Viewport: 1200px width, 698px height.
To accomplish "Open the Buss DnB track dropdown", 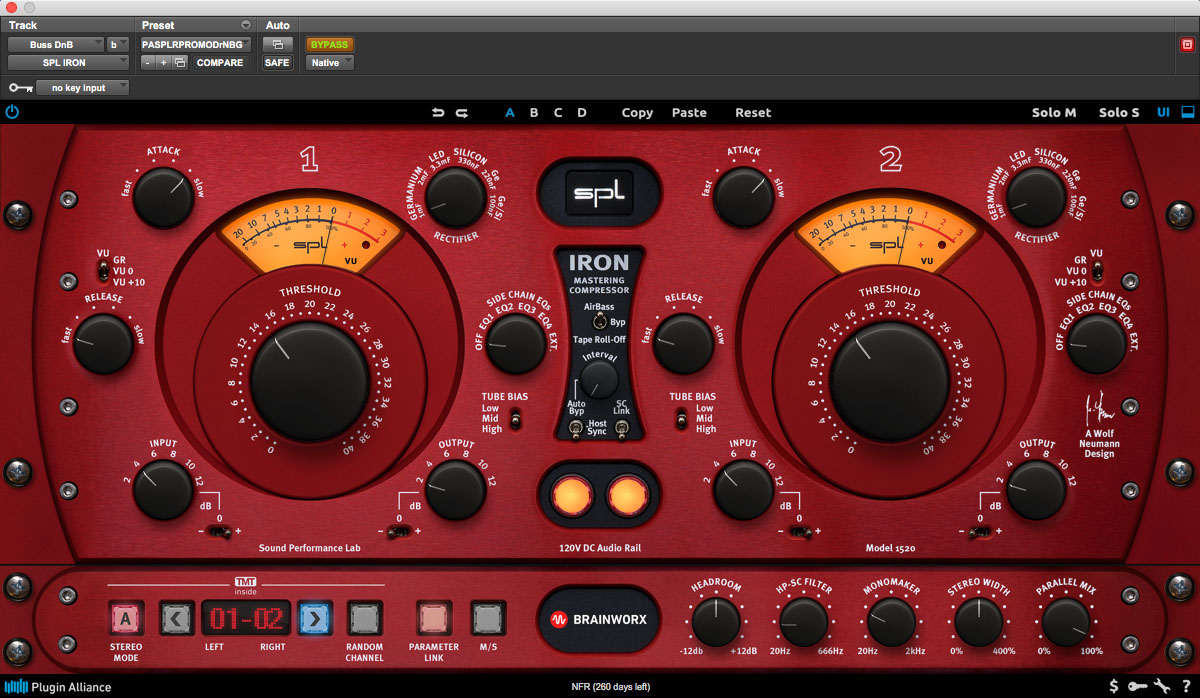I will point(56,44).
